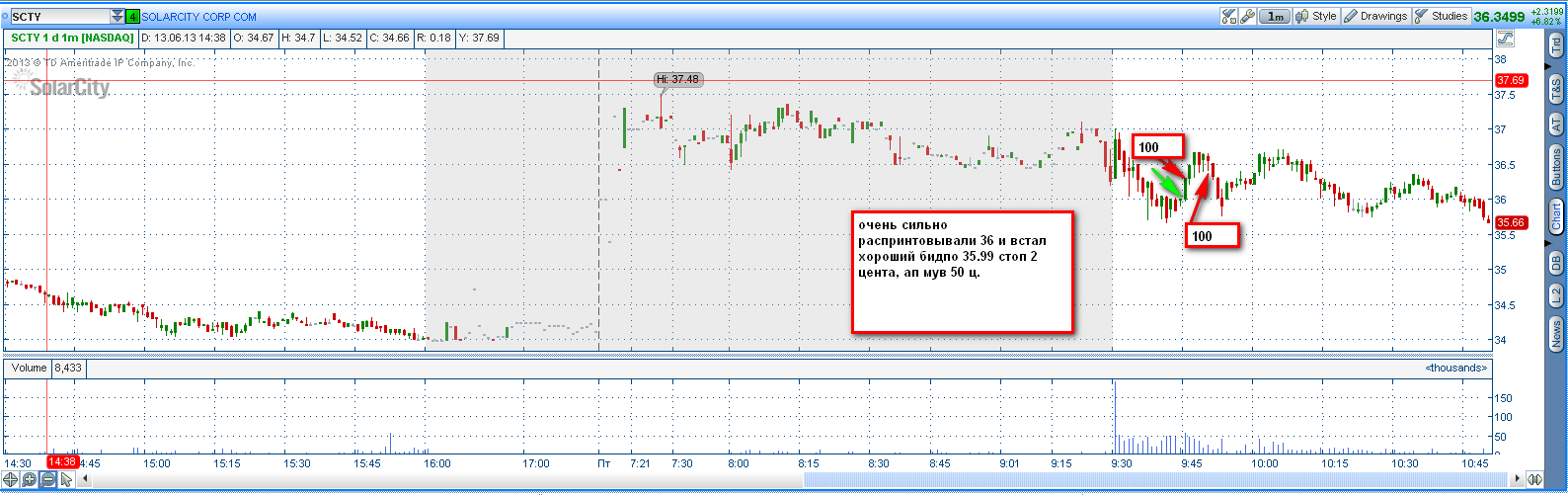Screen dimensions: 1568x495
Task: Click the H: 34.7 high value
Action: click(298, 39)
